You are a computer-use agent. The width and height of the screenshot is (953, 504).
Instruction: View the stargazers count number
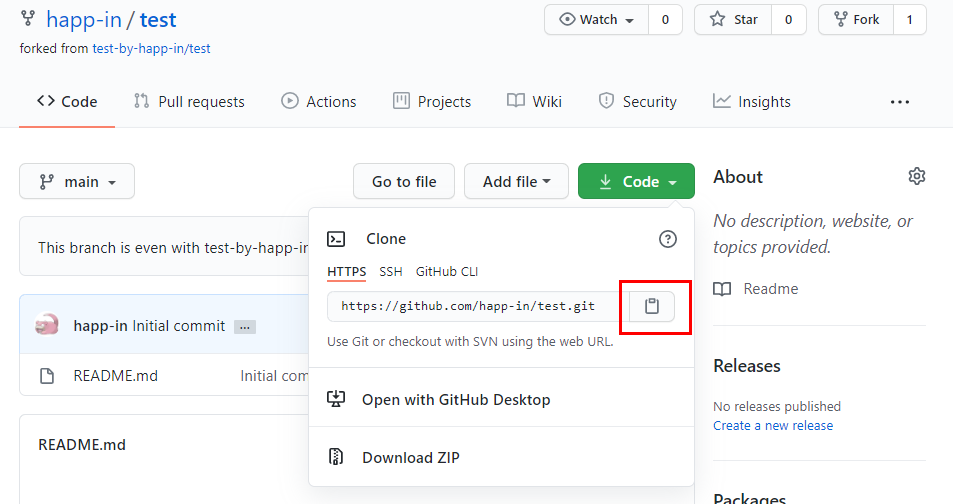coord(788,19)
